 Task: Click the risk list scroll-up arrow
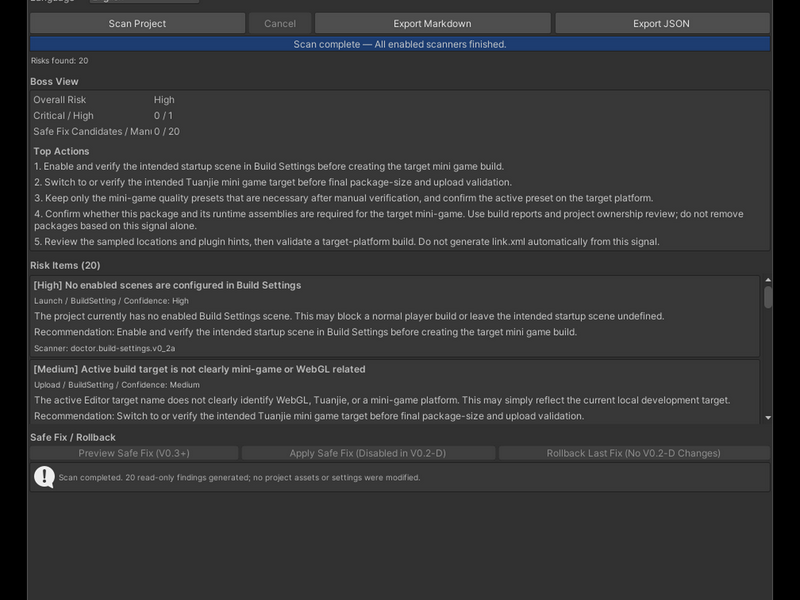point(768,280)
